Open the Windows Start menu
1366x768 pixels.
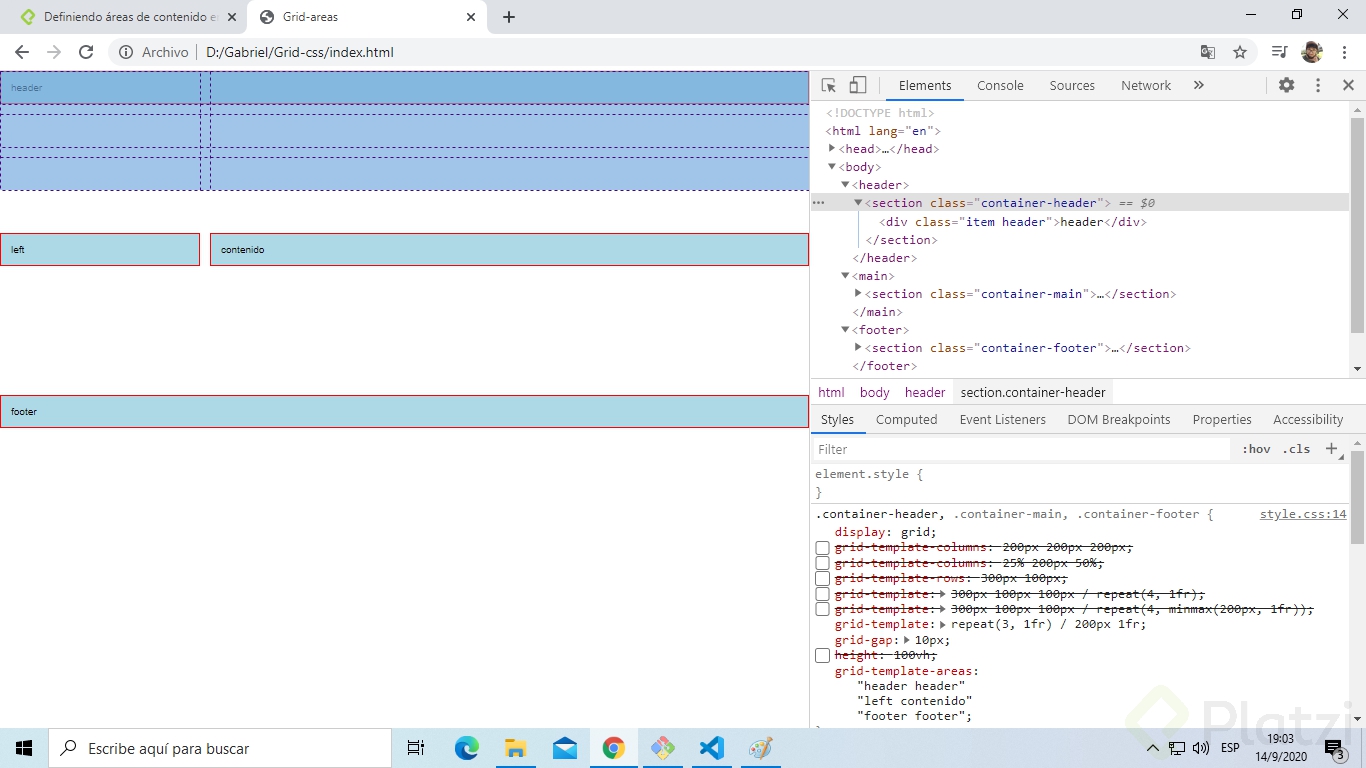[24, 748]
